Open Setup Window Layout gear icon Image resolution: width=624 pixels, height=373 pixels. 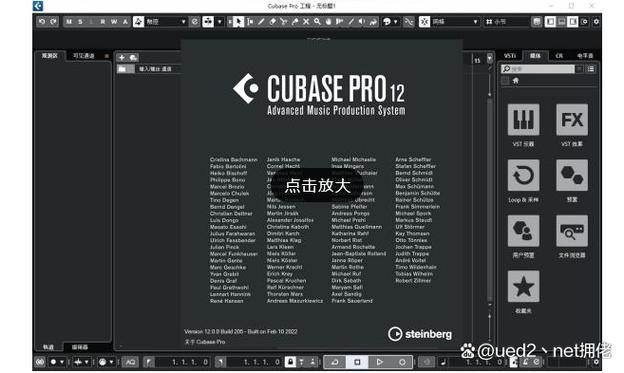(x=585, y=21)
